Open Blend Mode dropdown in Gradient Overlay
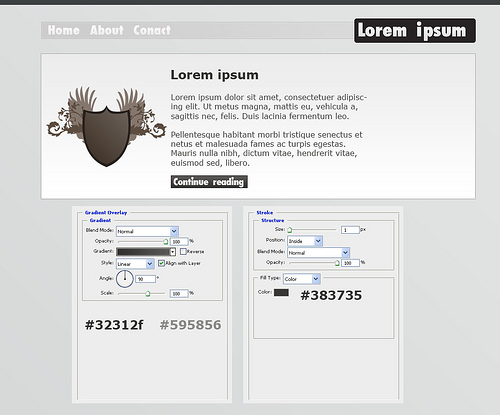This screenshot has height=415, width=500. point(147,231)
